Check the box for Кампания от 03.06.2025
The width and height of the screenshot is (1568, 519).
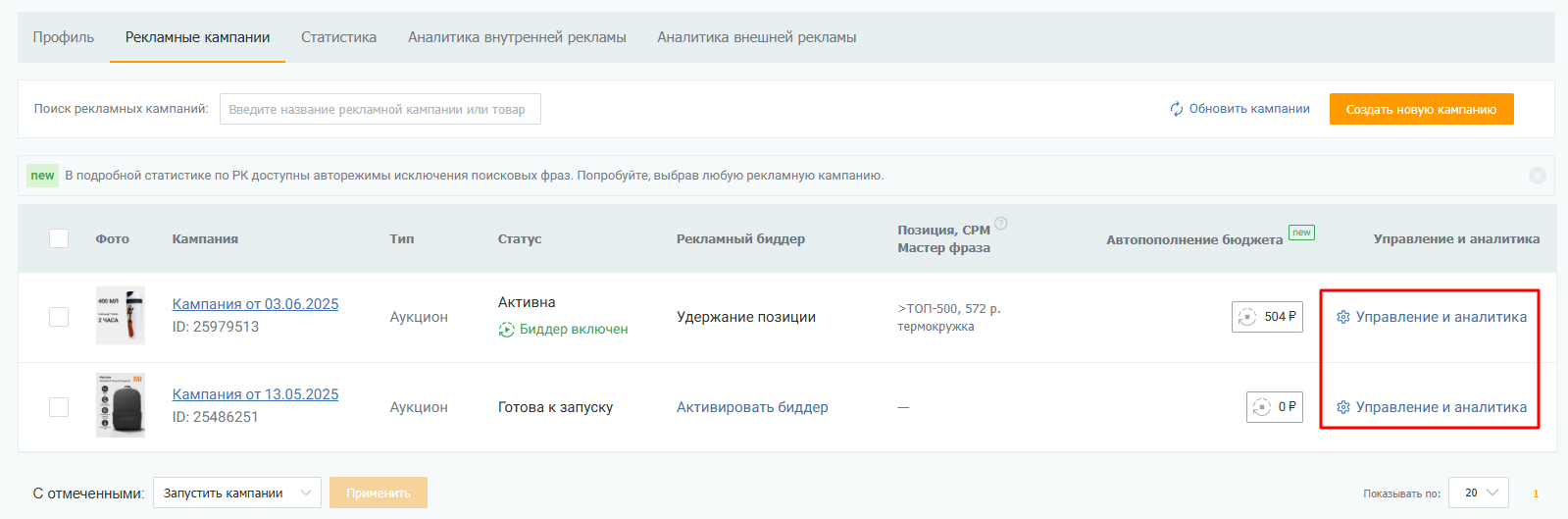[59, 317]
